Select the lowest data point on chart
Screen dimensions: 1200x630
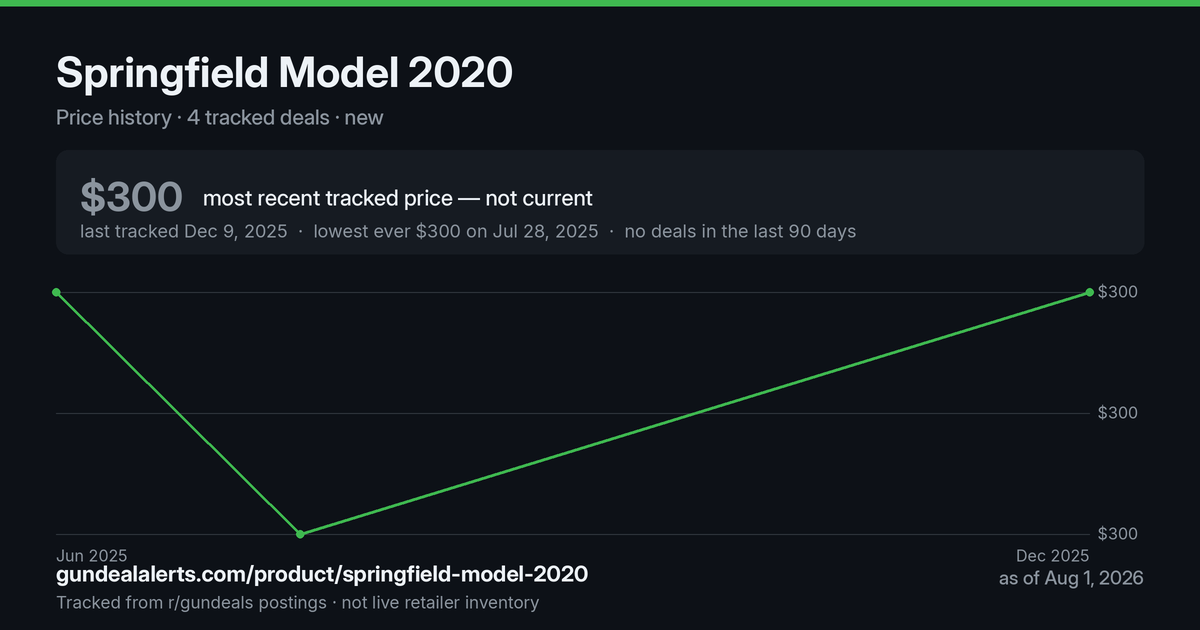301,534
